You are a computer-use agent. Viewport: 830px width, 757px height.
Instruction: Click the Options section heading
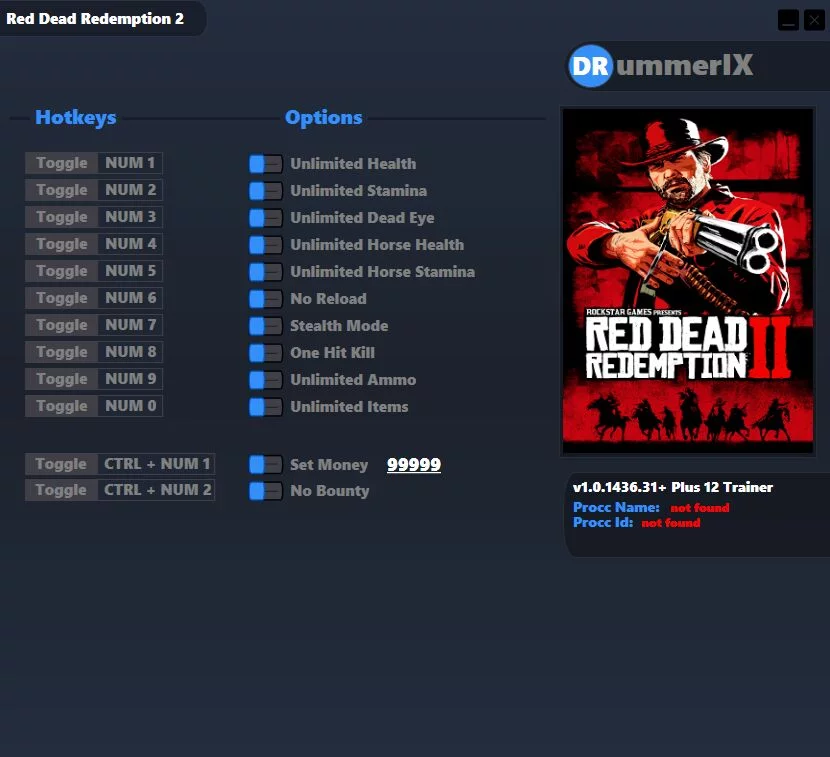[323, 118]
